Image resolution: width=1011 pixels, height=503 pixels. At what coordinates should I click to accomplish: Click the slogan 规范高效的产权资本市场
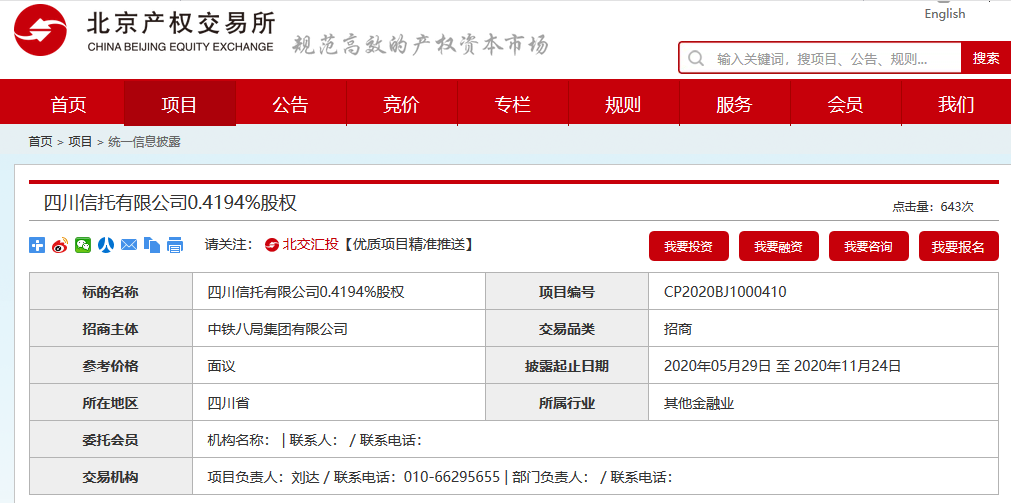421,44
